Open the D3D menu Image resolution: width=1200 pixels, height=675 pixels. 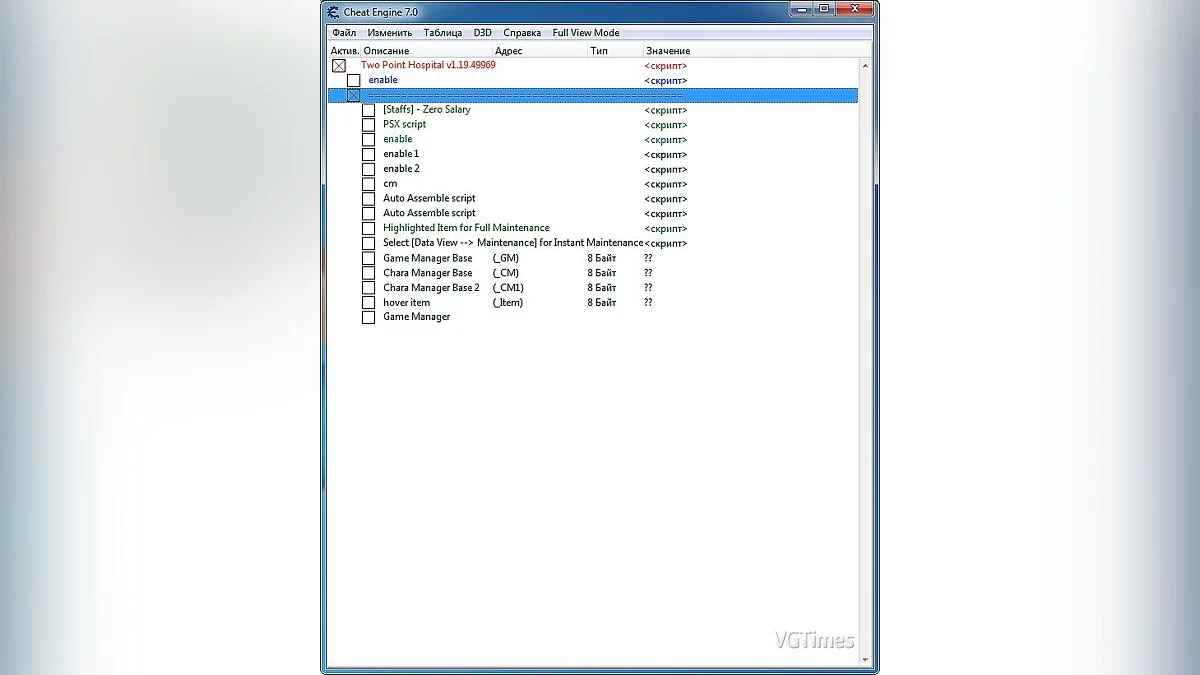click(x=482, y=33)
